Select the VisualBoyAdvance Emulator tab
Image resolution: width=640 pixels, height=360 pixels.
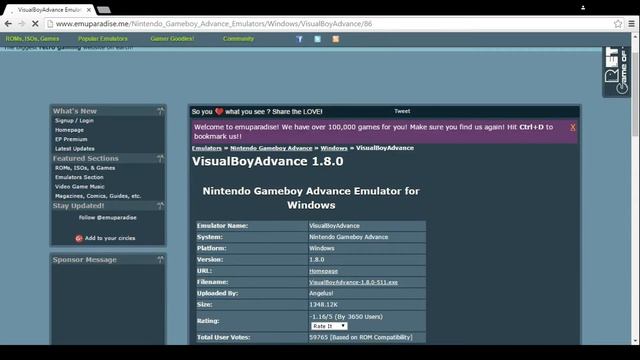pos(49,9)
